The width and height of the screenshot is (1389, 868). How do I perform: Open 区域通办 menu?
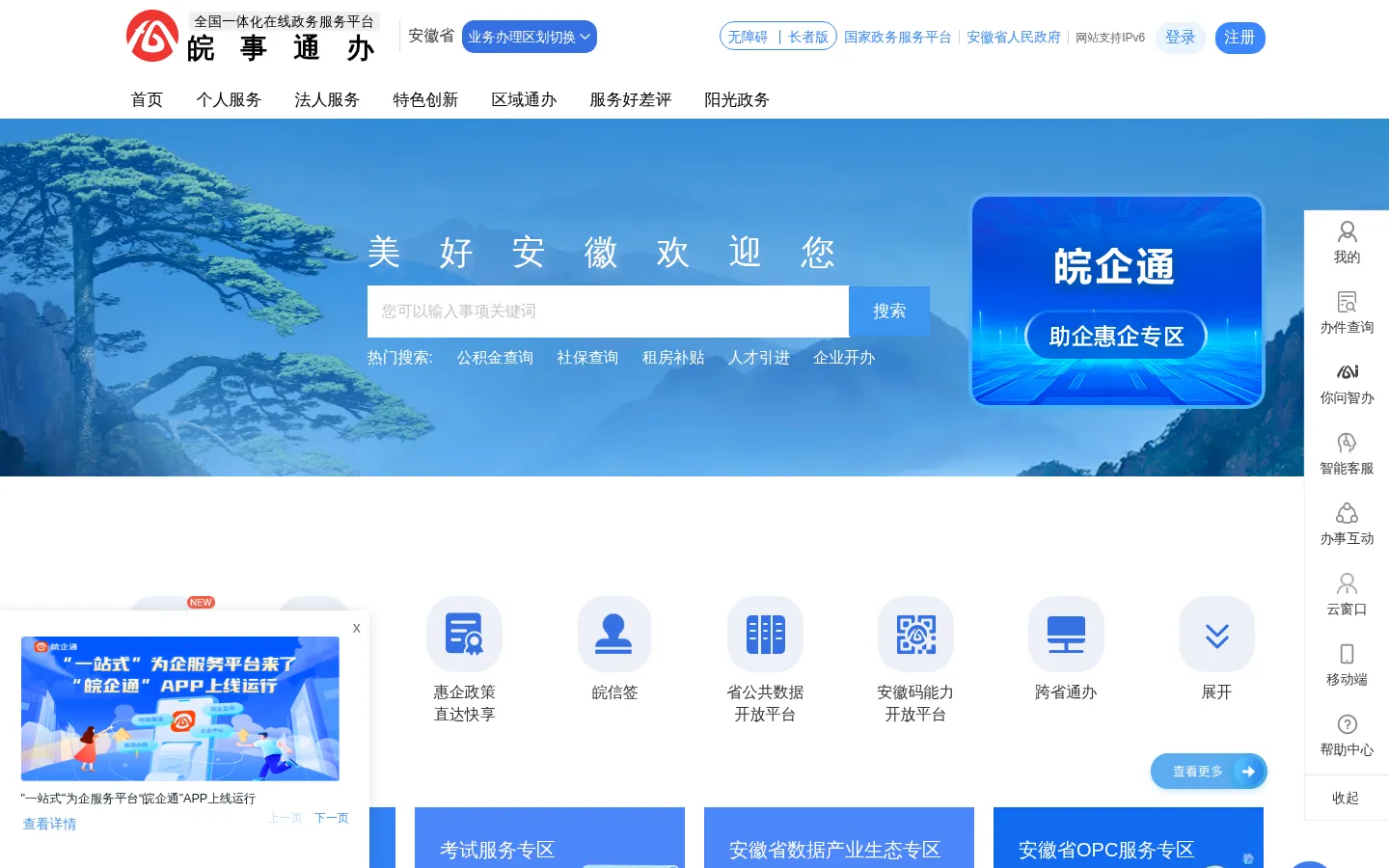(x=524, y=99)
